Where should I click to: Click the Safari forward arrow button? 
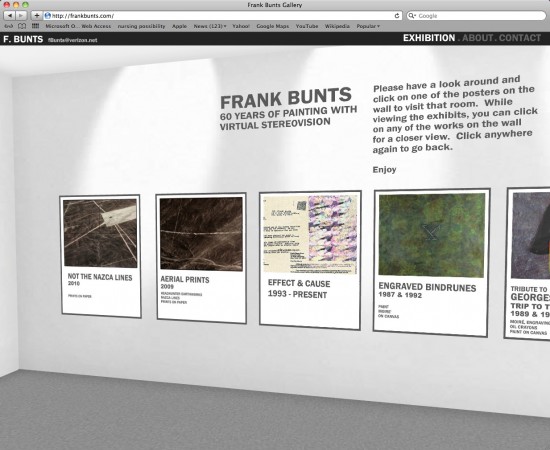click(x=21, y=15)
